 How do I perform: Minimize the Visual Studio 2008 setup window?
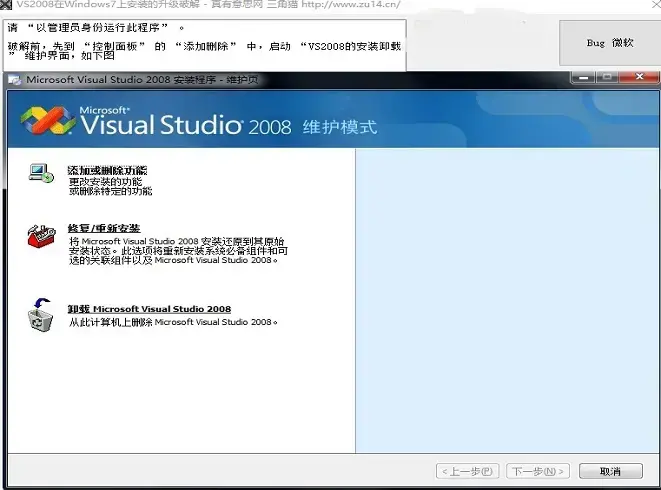583,78
